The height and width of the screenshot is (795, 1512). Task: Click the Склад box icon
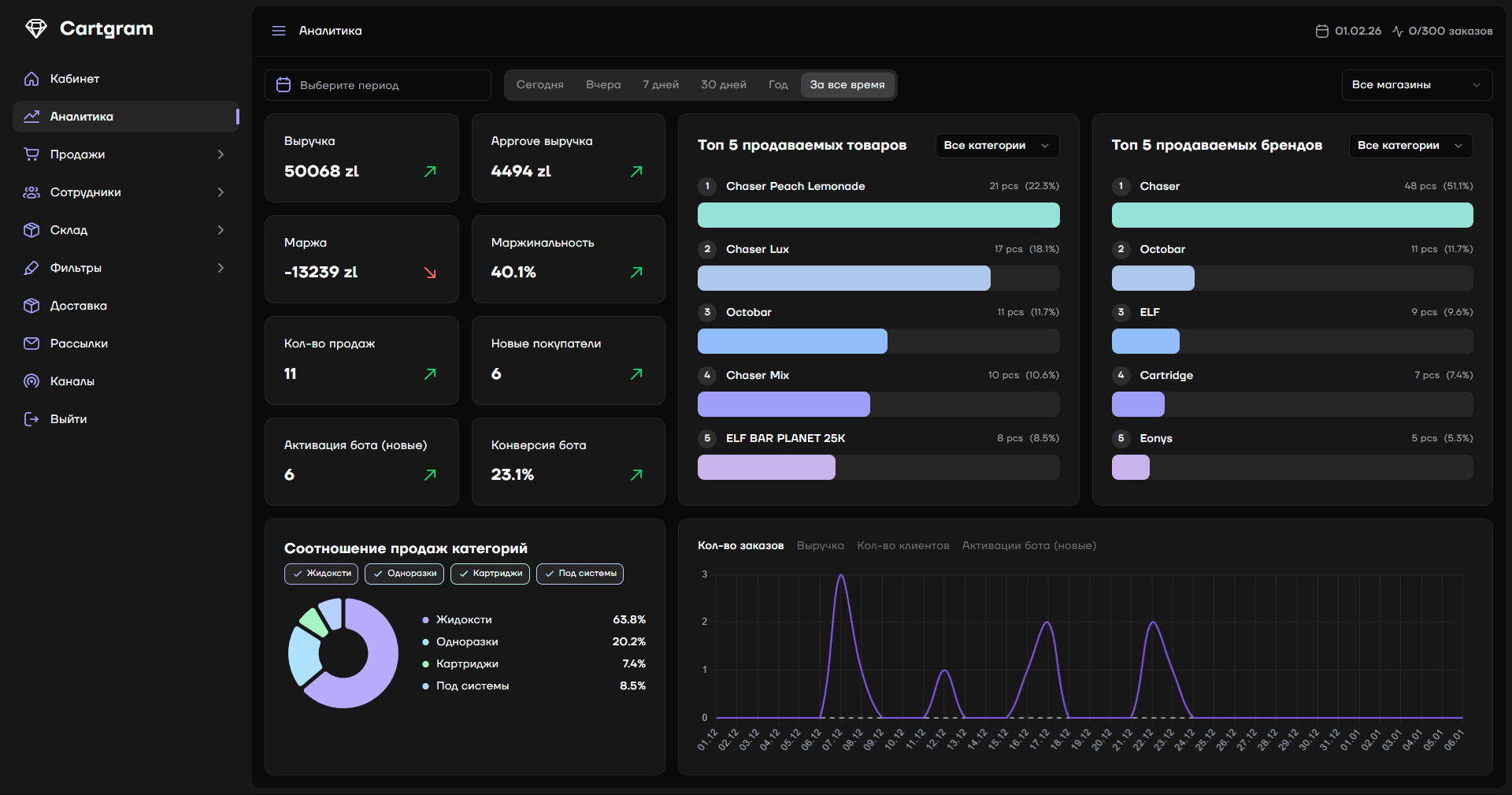pos(31,230)
